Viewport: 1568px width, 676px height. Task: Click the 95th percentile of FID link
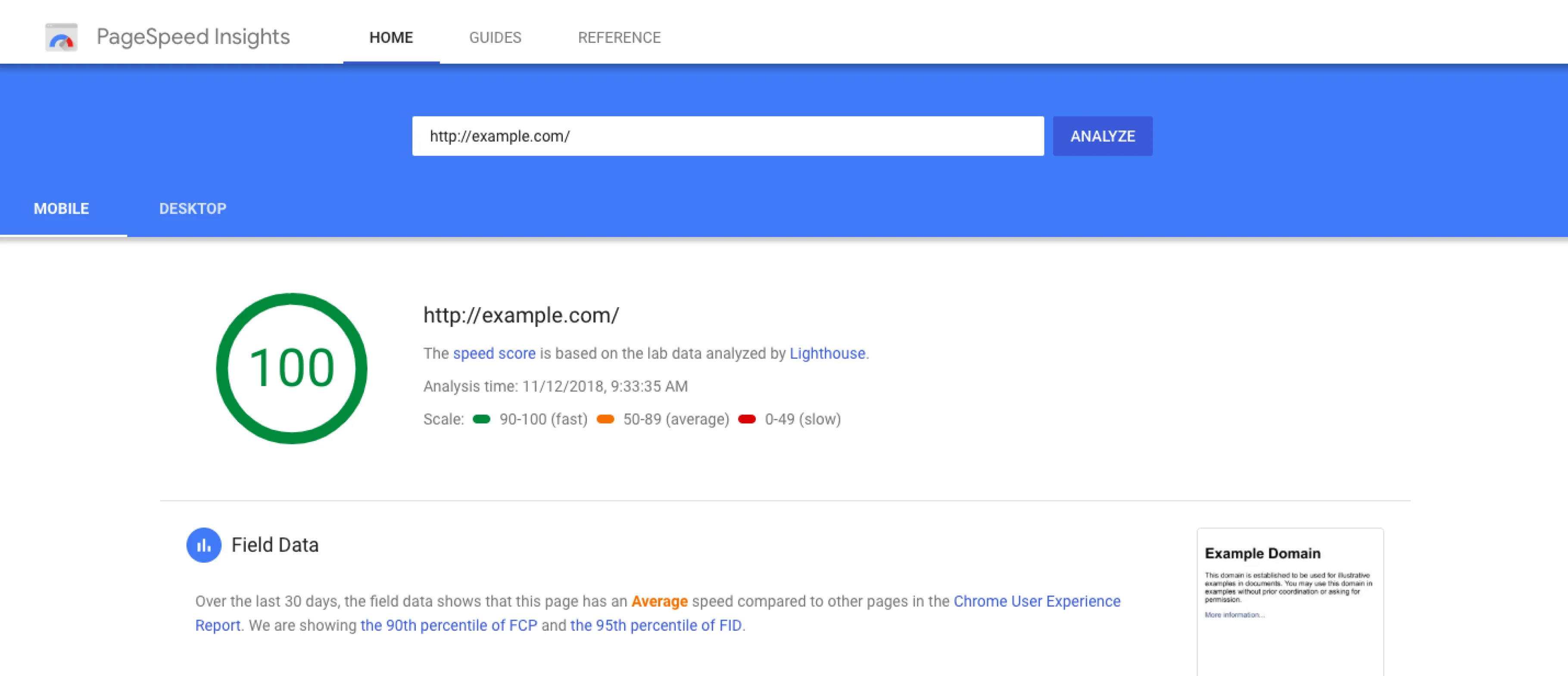tap(657, 625)
